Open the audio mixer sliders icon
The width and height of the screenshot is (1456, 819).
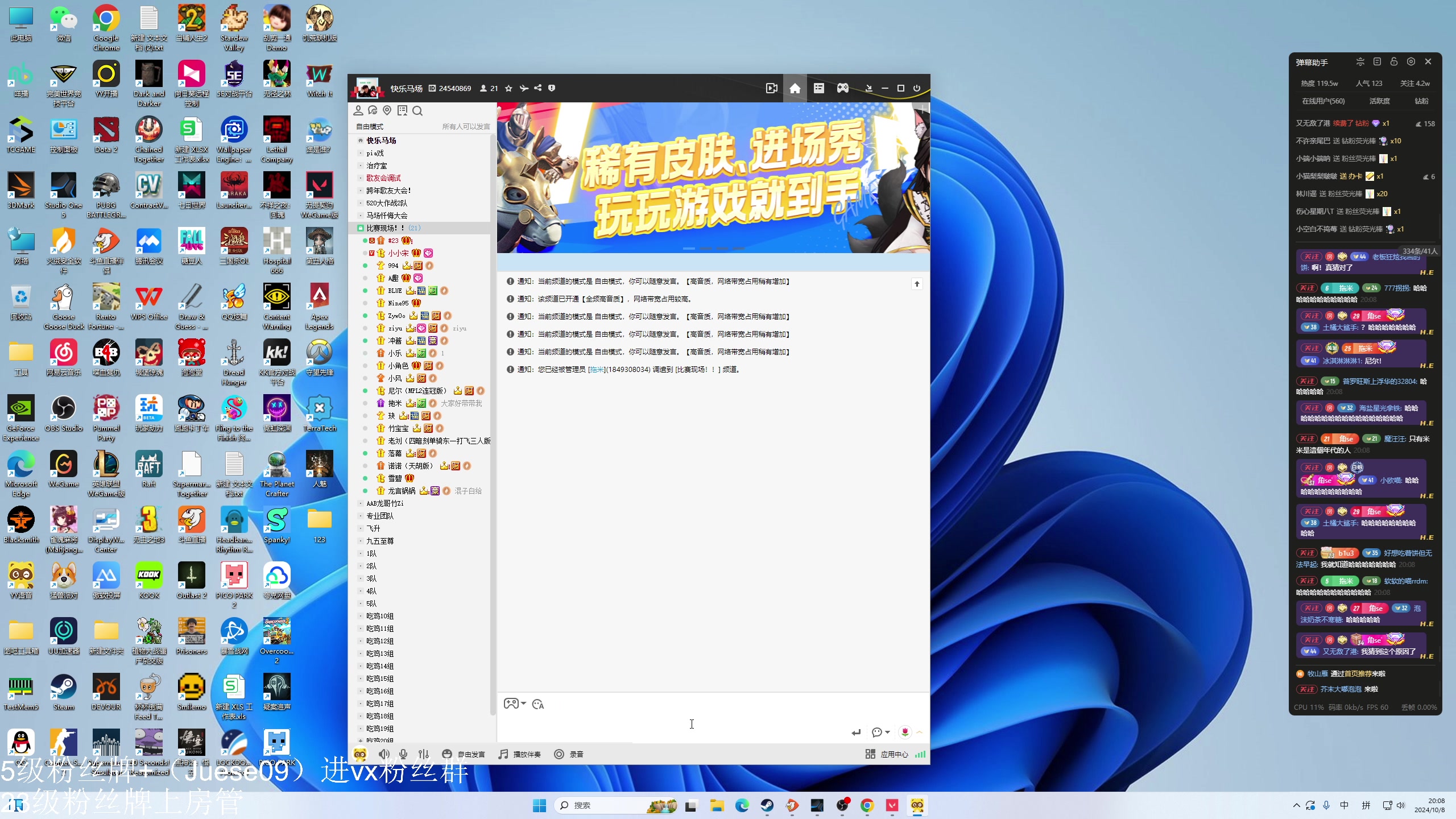pyautogui.click(x=424, y=754)
